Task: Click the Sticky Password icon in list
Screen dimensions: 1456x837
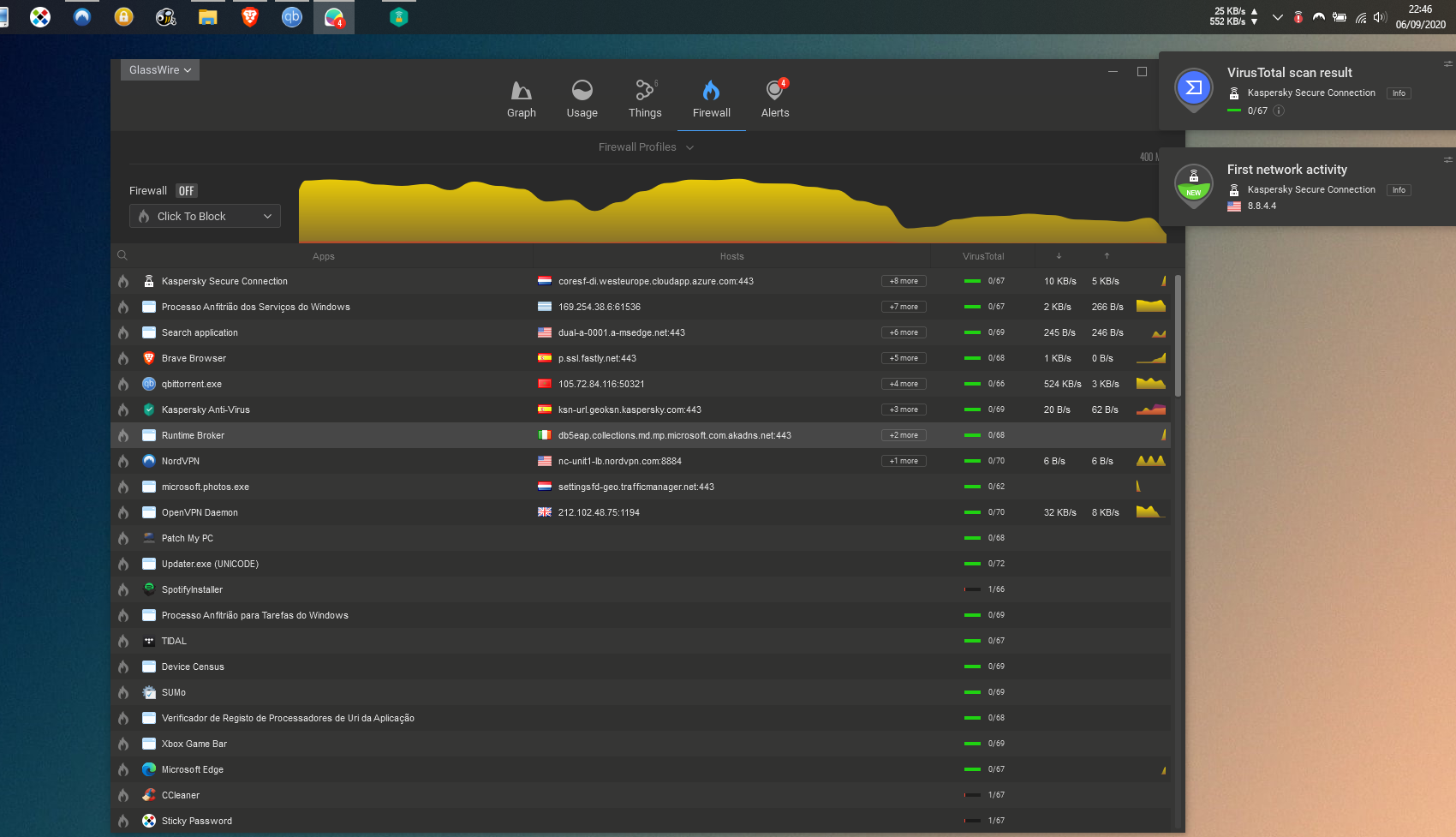Action: (149, 821)
